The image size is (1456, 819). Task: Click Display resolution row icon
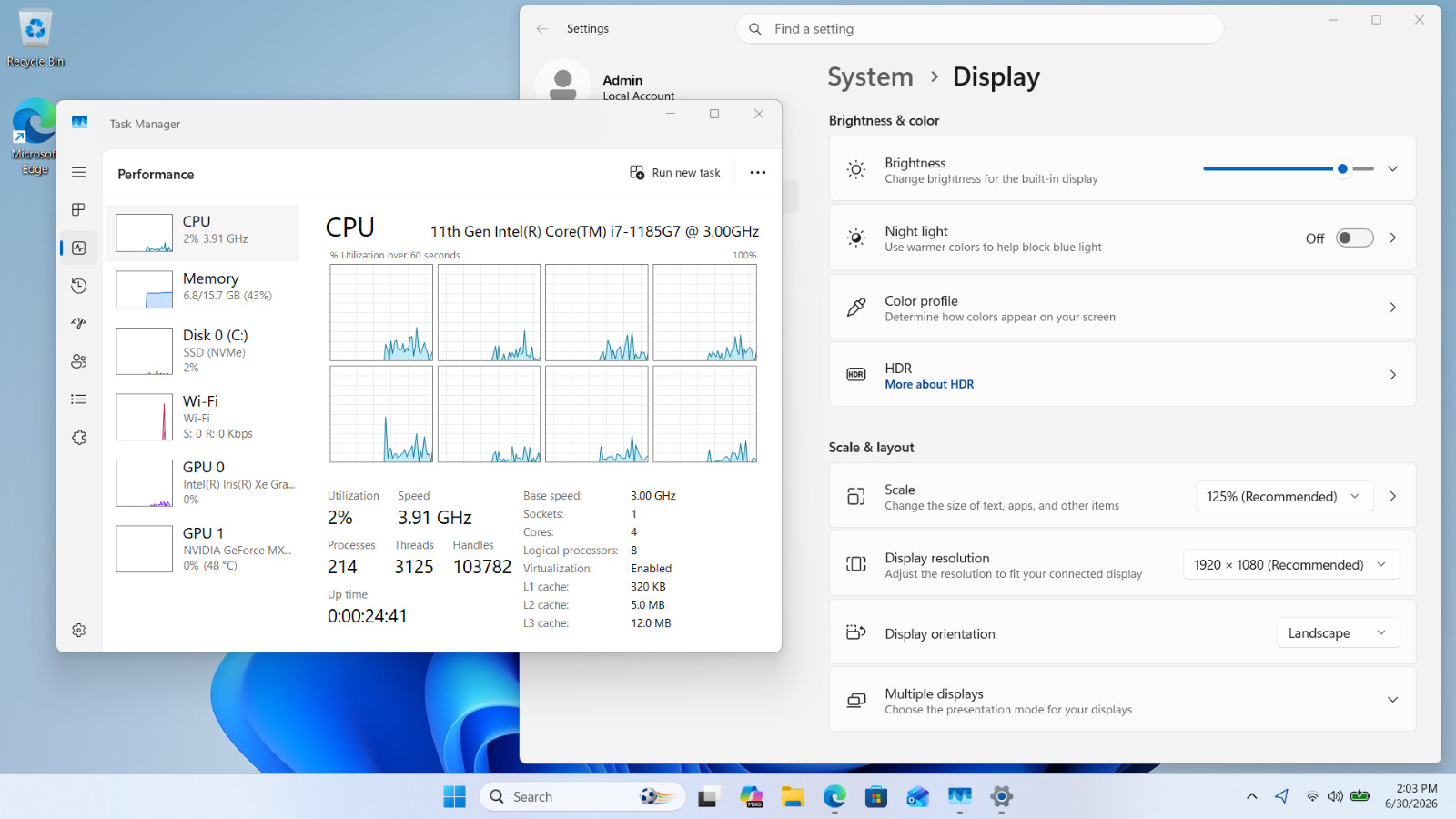[856, 564]
